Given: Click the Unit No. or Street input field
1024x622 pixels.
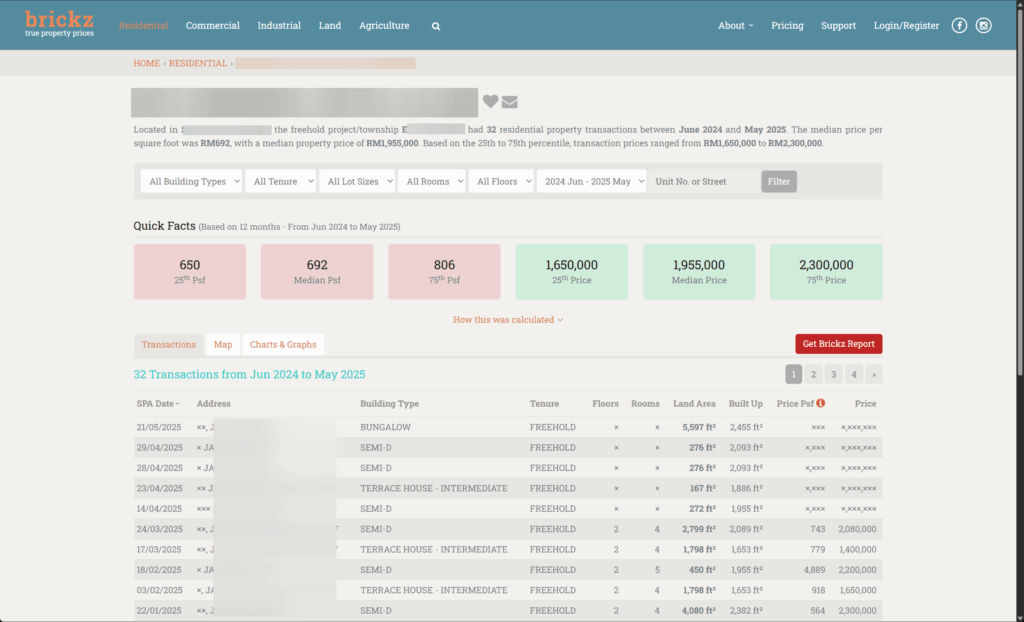Looking at the screenshot, I should pos(703,182).
